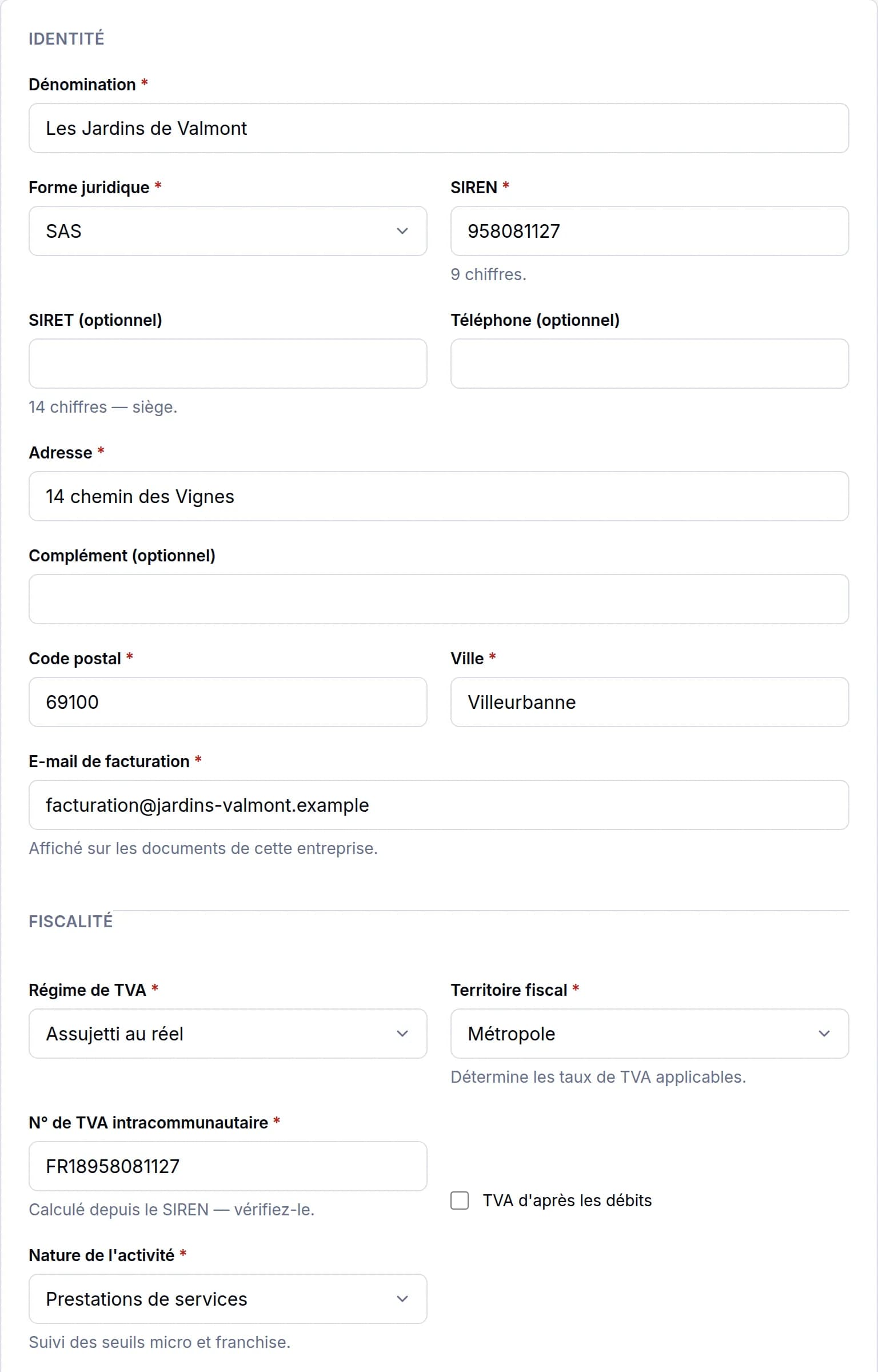
Task: Click the chevron arrow in Territoire fiscal
Action: [x=824, y=1034]
